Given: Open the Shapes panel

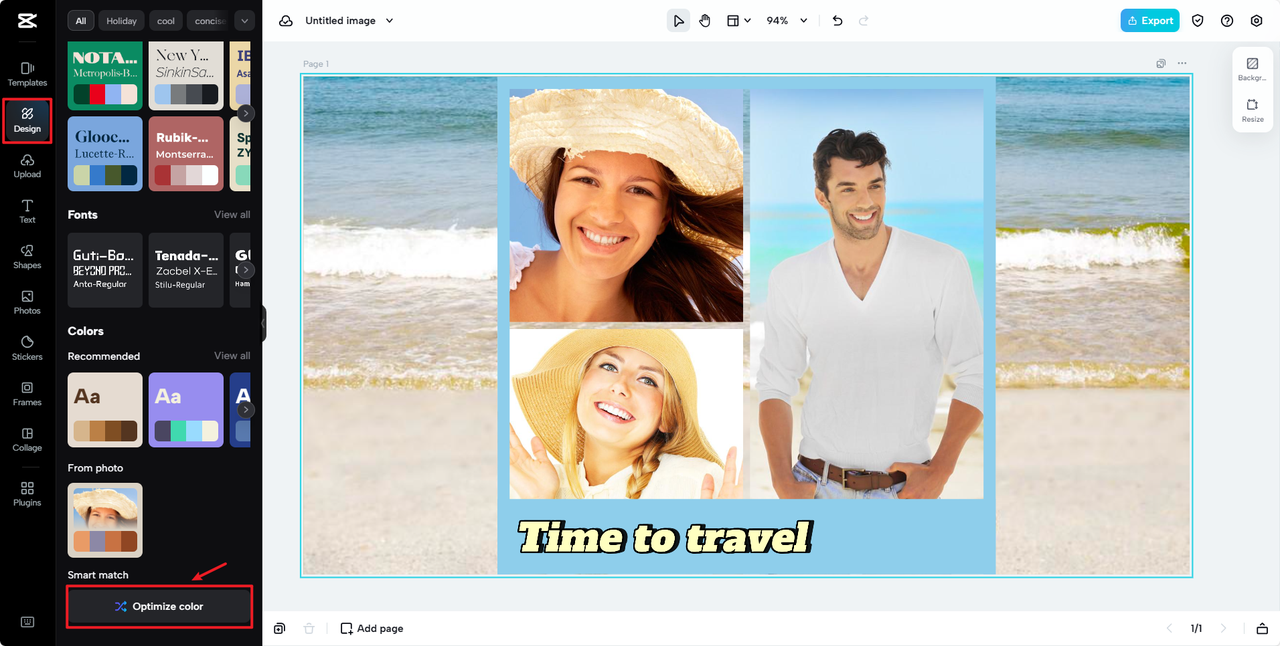Looking at the screenshot, I should 27,257.
